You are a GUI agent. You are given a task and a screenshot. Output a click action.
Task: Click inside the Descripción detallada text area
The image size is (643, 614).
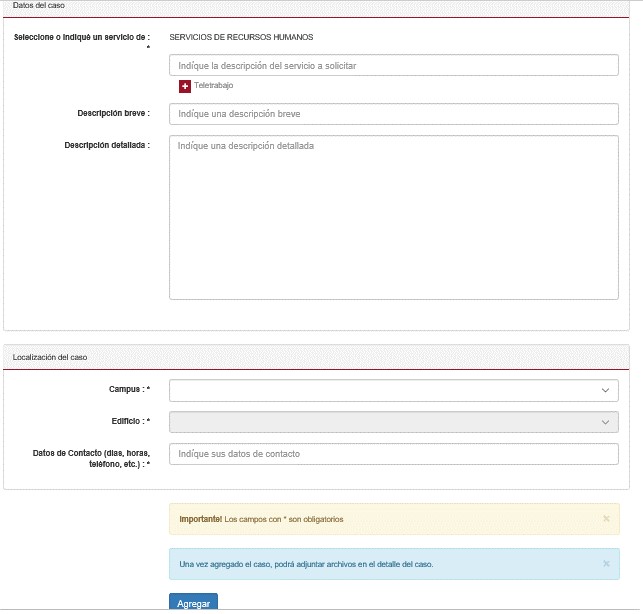click(393, 217)
